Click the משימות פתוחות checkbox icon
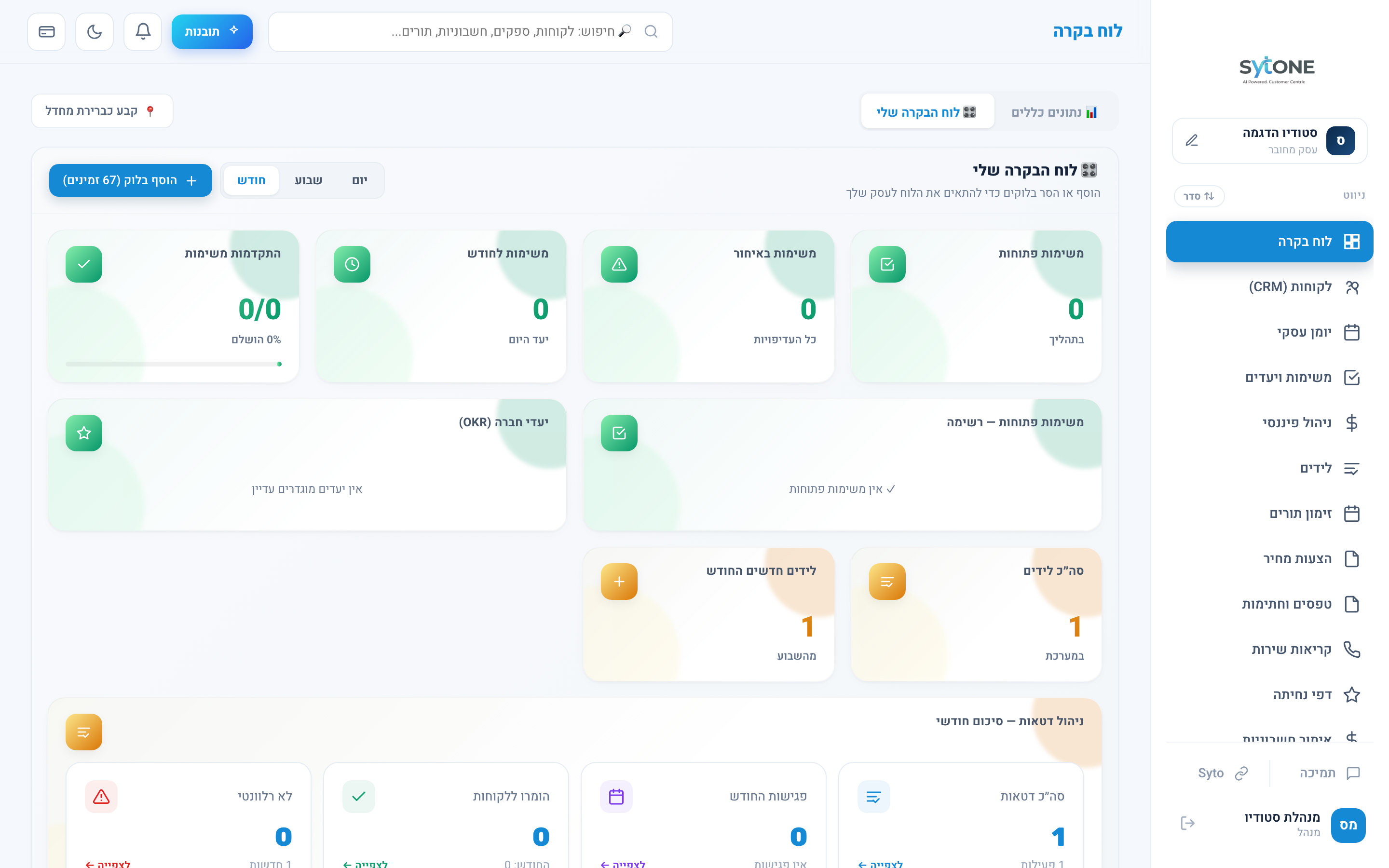1389x868 pixels. coord(887,264)
